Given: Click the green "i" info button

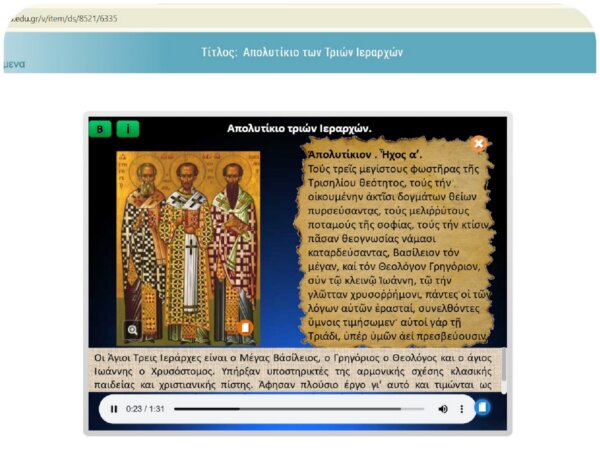Looking at the screenshot, I should (x=128, y=128).
